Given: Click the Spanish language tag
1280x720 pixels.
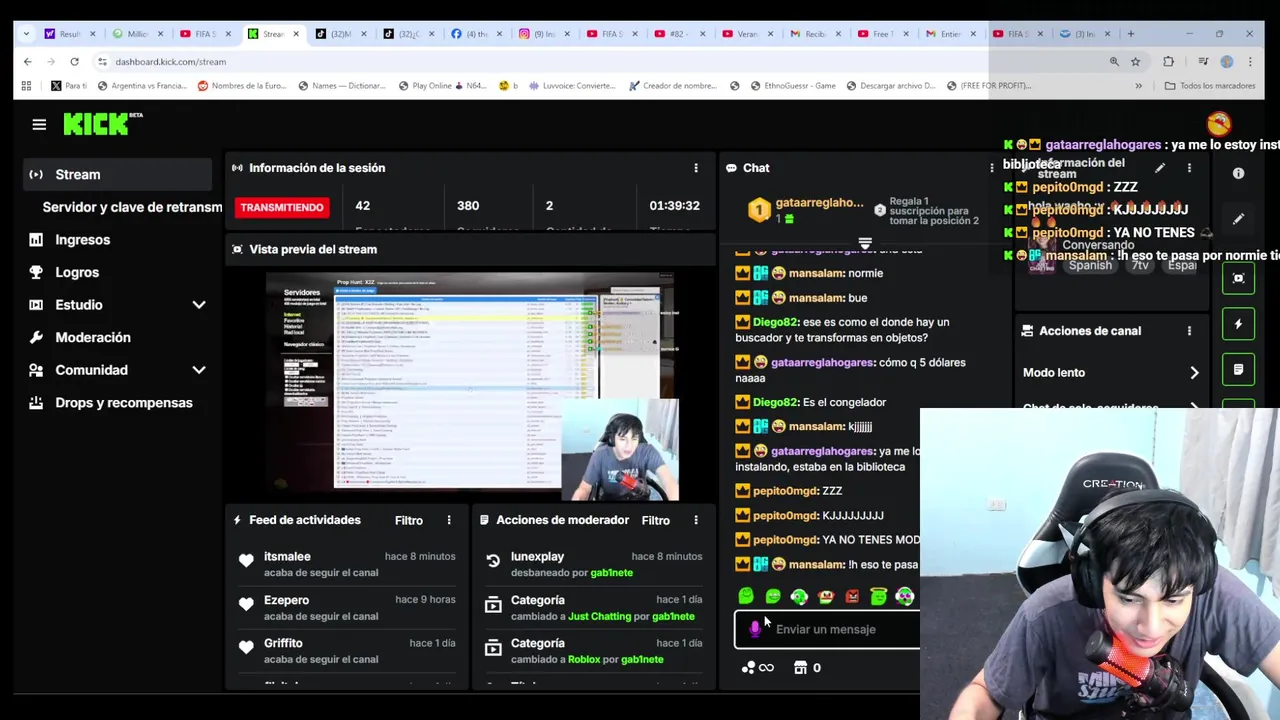Looking at the screenshot, I should pos(1090,265).
